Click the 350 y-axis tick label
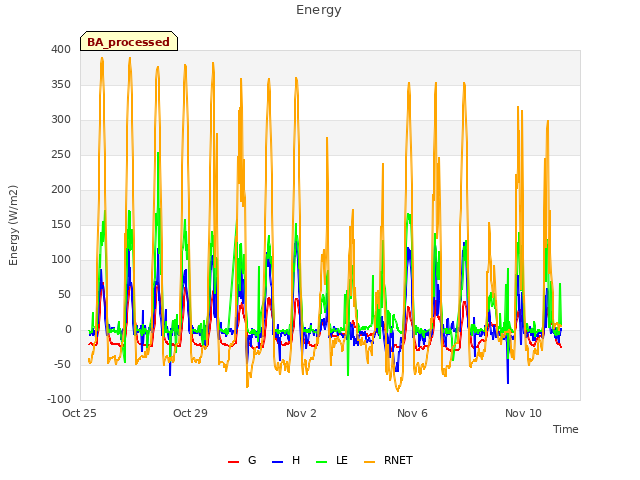 (x=61, y=84)
